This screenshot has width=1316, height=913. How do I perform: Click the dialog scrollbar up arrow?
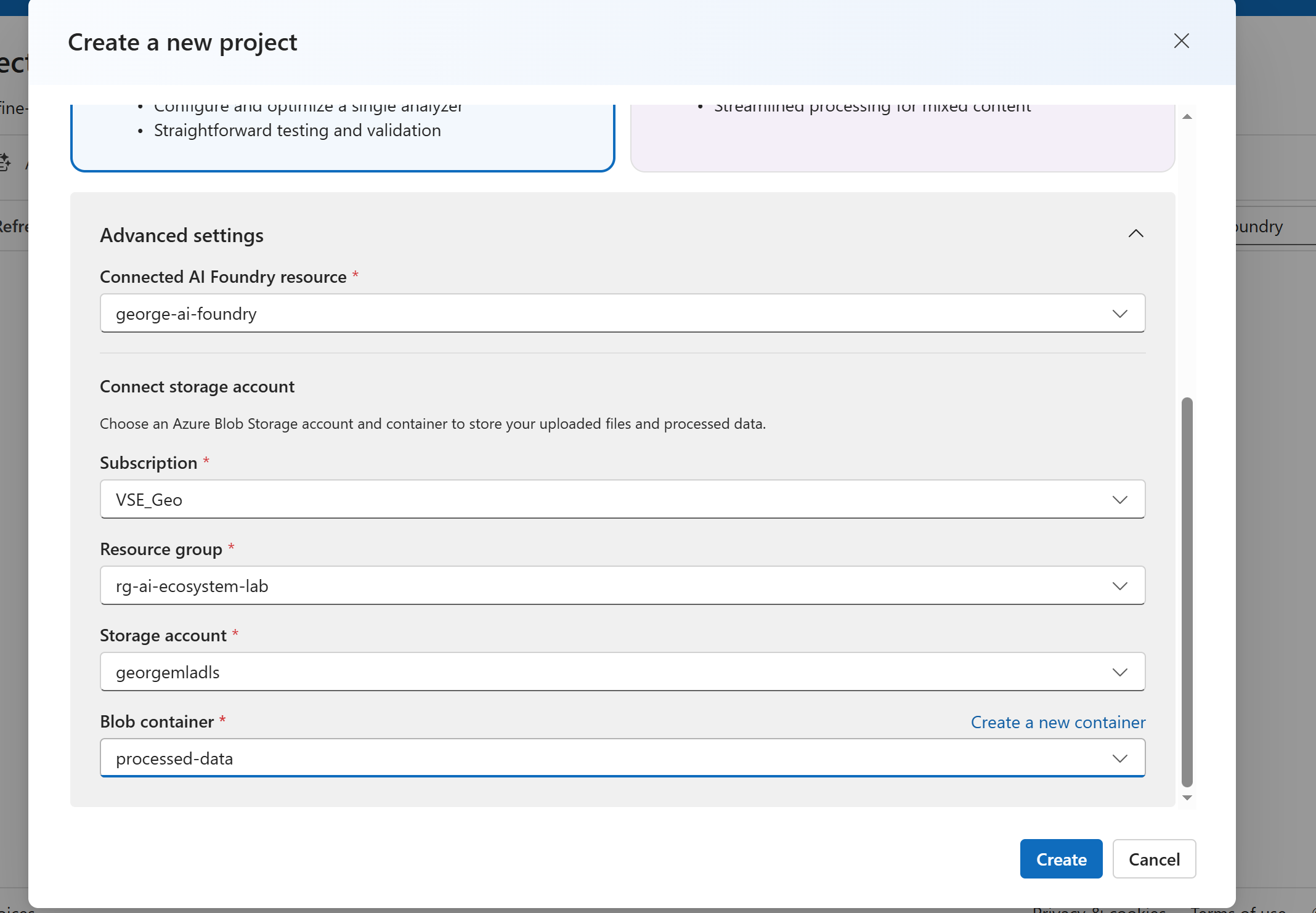[x=1187, y=116]
